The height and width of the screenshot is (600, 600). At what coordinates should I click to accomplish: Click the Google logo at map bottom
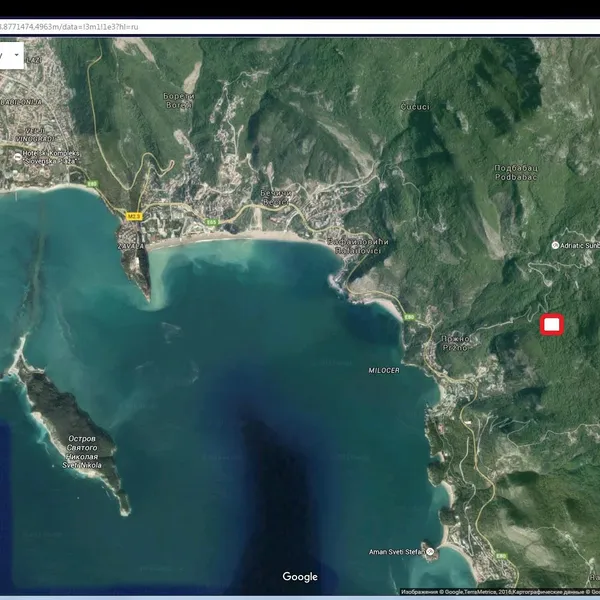pos(300,577)
